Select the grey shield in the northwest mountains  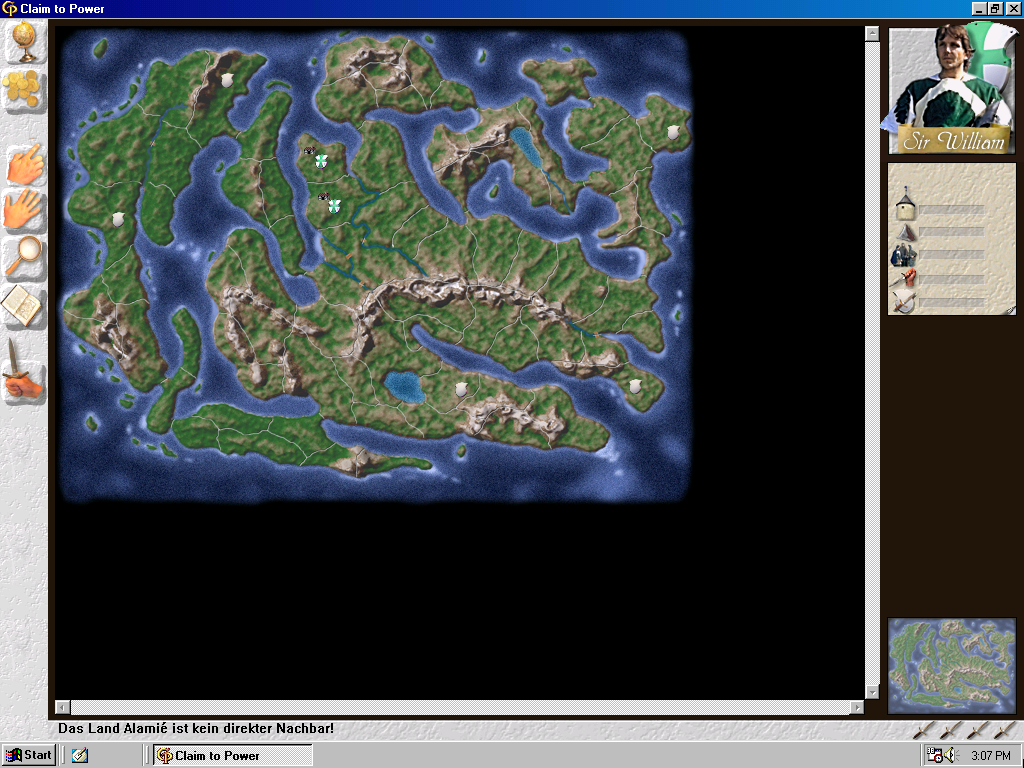point(227,80)
